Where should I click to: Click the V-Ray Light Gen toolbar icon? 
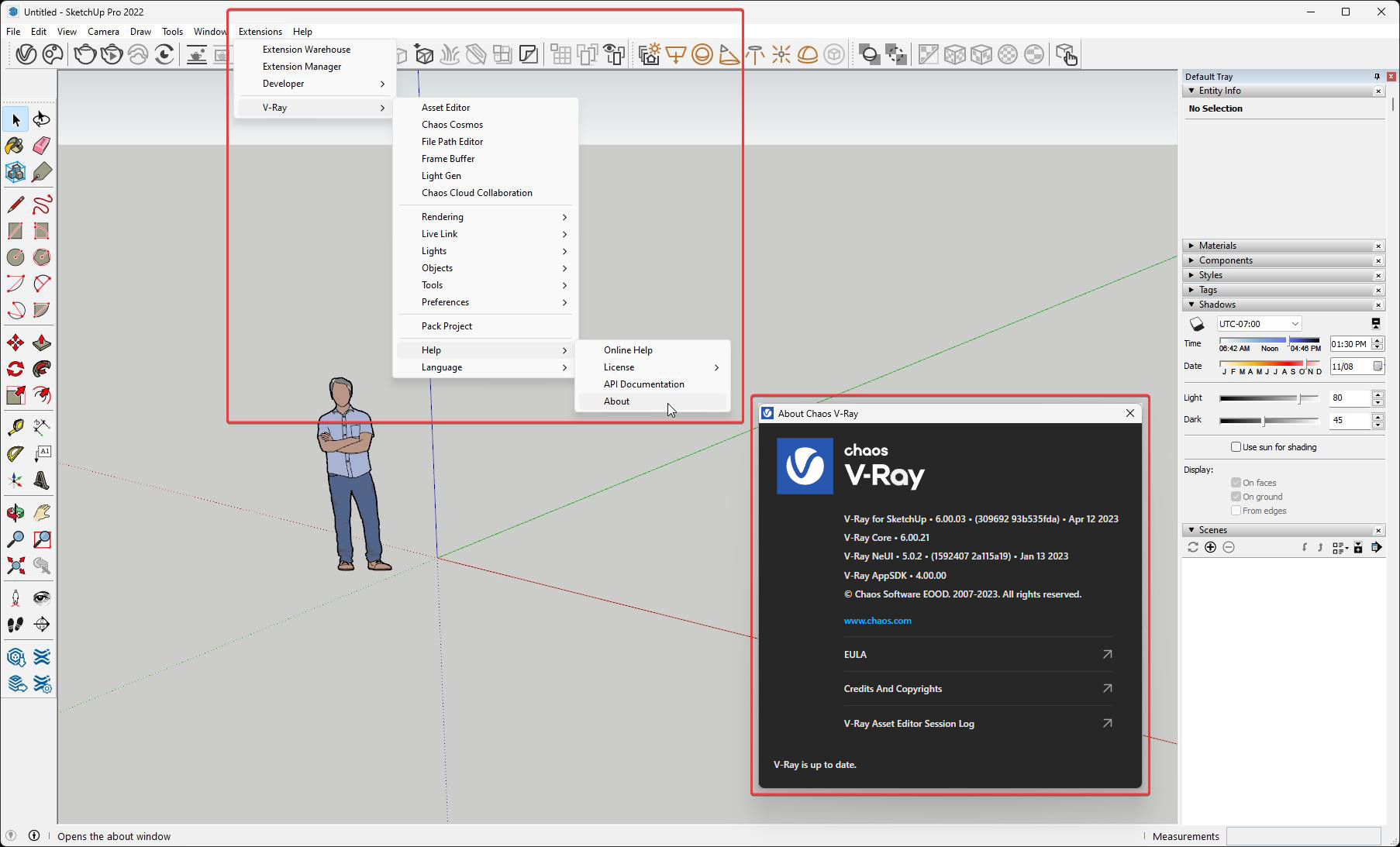(x=650, y=54)
